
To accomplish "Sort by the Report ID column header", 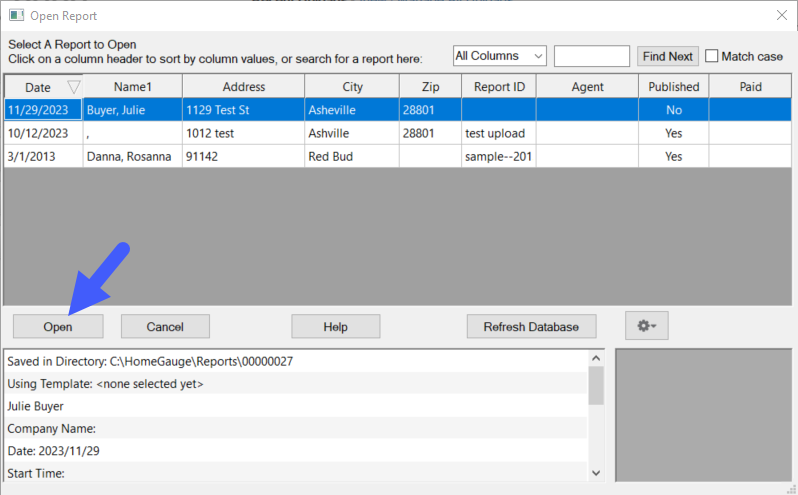I will tap(499, 87).
